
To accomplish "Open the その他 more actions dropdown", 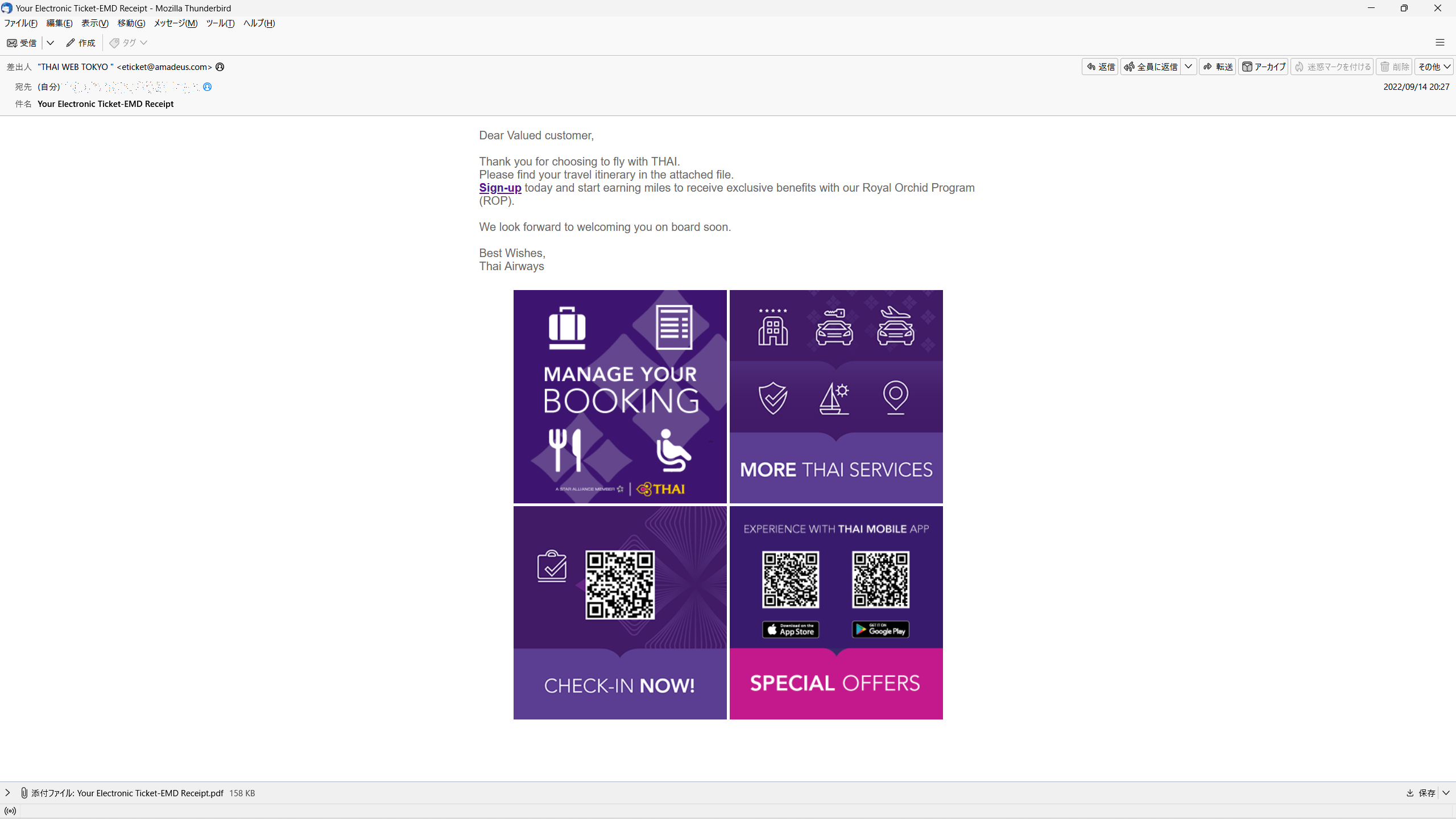I will tap(1434, 67).
